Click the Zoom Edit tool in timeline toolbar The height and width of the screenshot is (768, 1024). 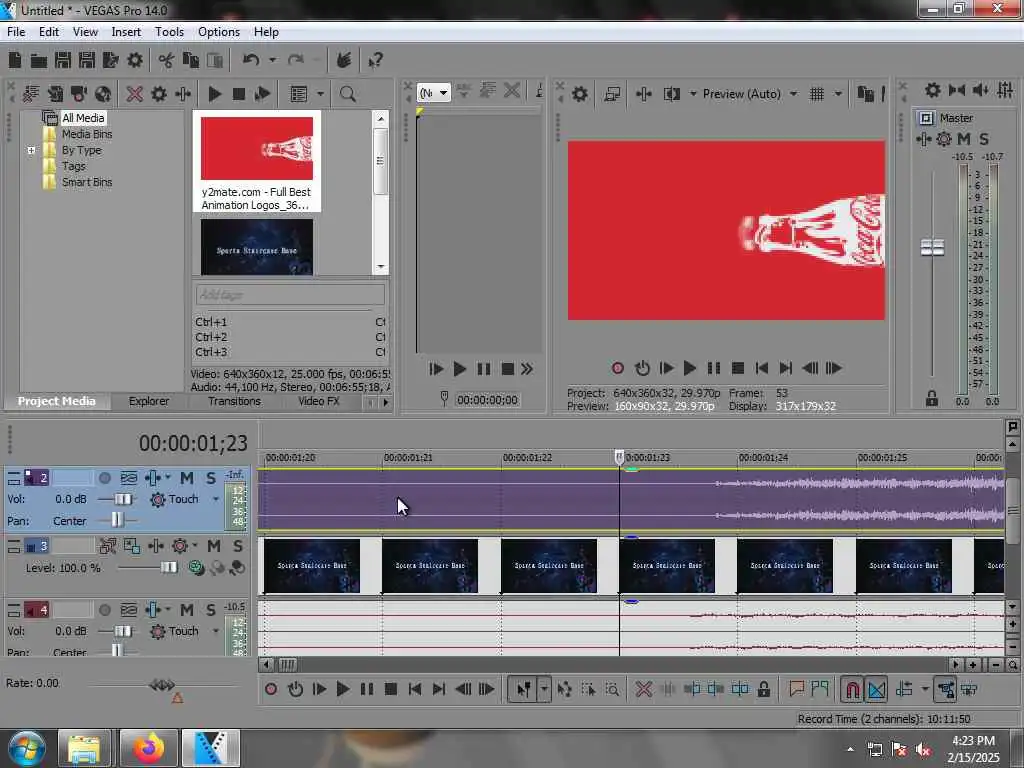[x=612, y=689]
